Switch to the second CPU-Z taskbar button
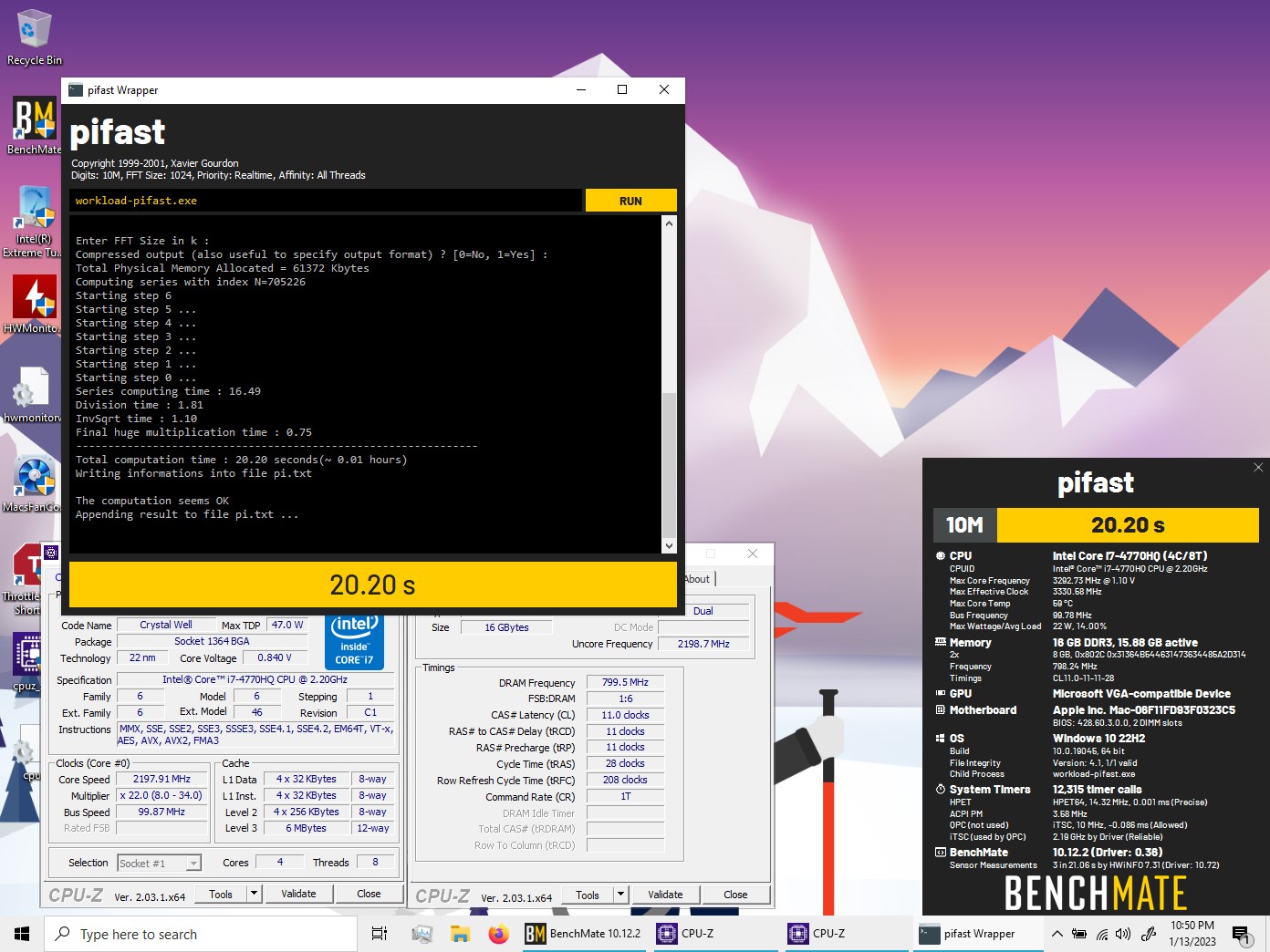 (848, 934)
